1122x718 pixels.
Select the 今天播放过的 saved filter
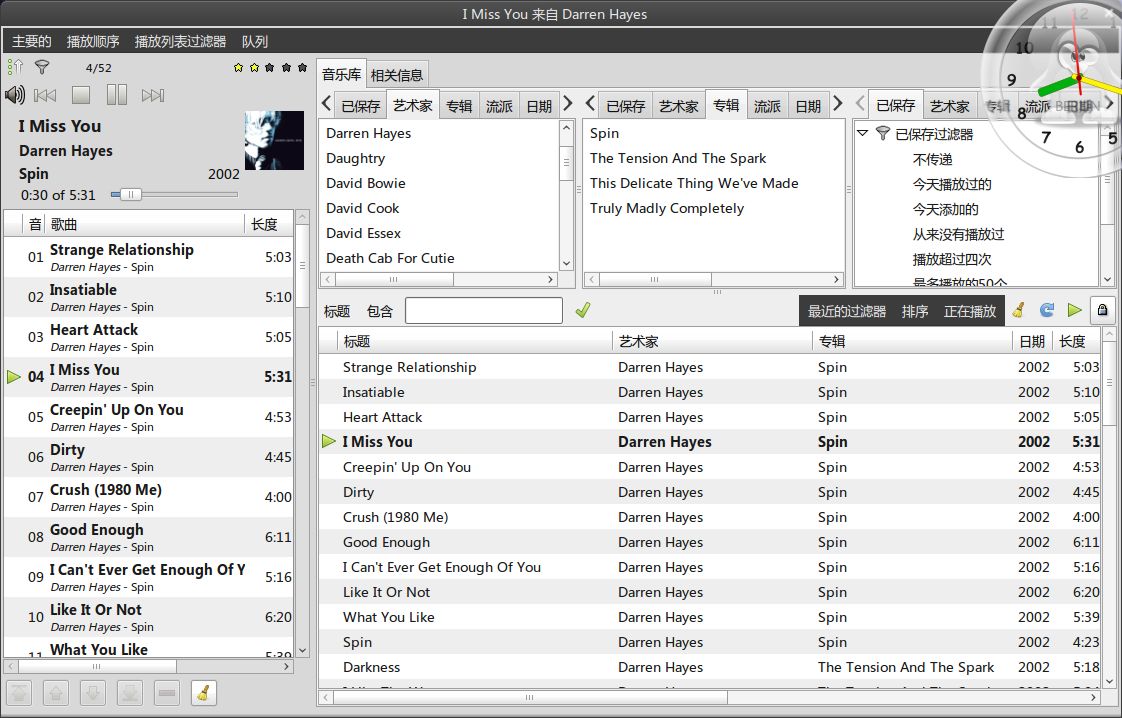coord(952,184)
